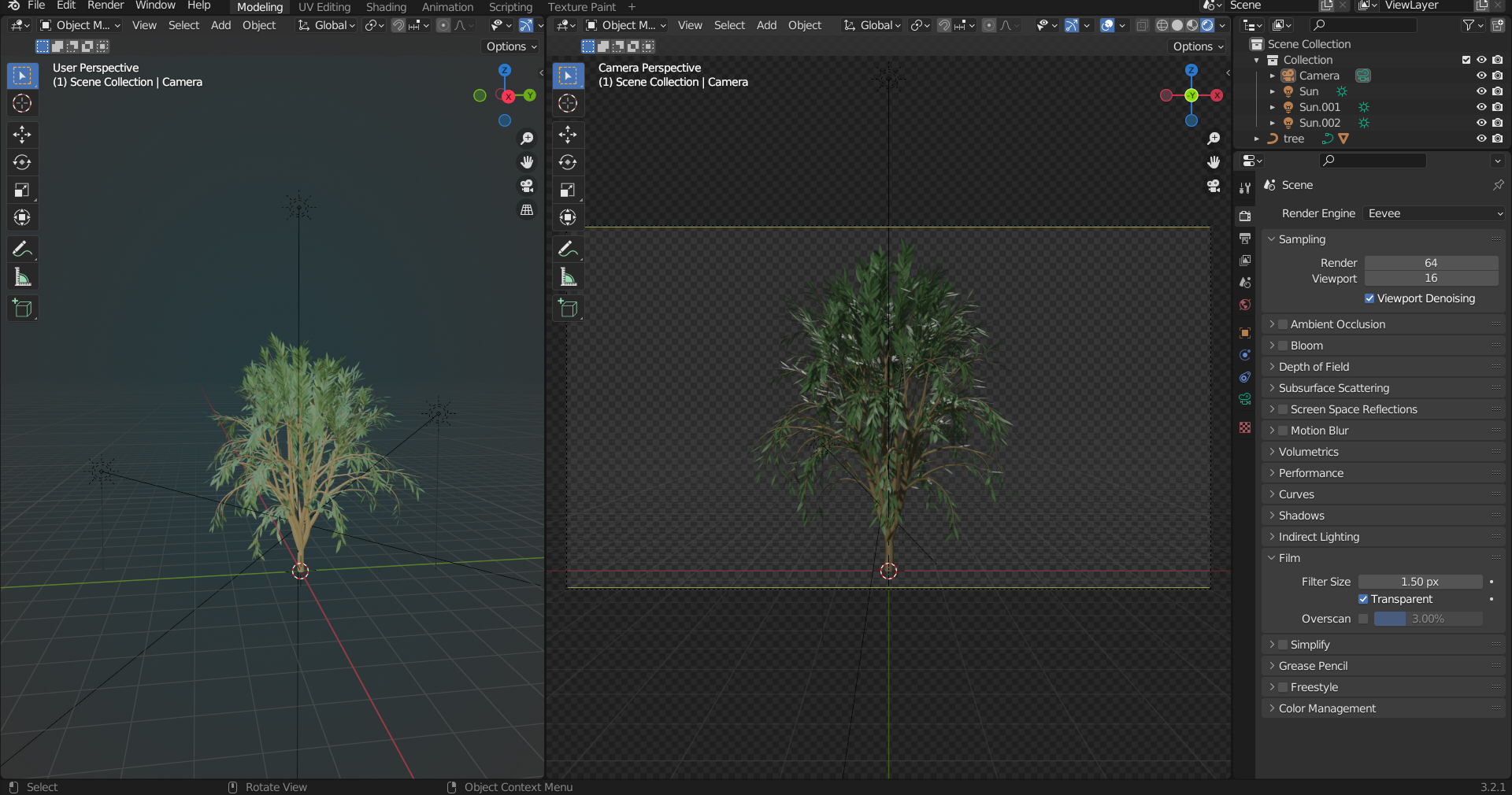The image size is (1512, 795).
Task: Adjust the Filter Size slider
Action: tap(1420, 582)
